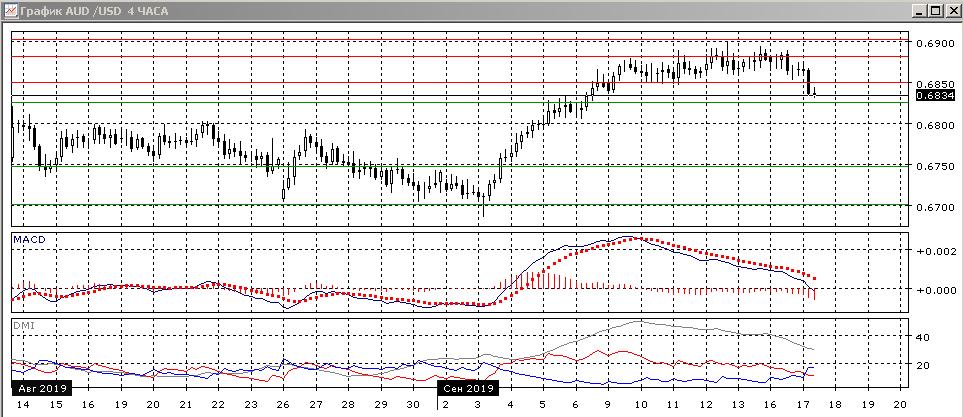Image resolution: width=963 pixels, height=417 pixels.
Task: Click the +0.002 MACD scale value
Action: coord(935,252)
